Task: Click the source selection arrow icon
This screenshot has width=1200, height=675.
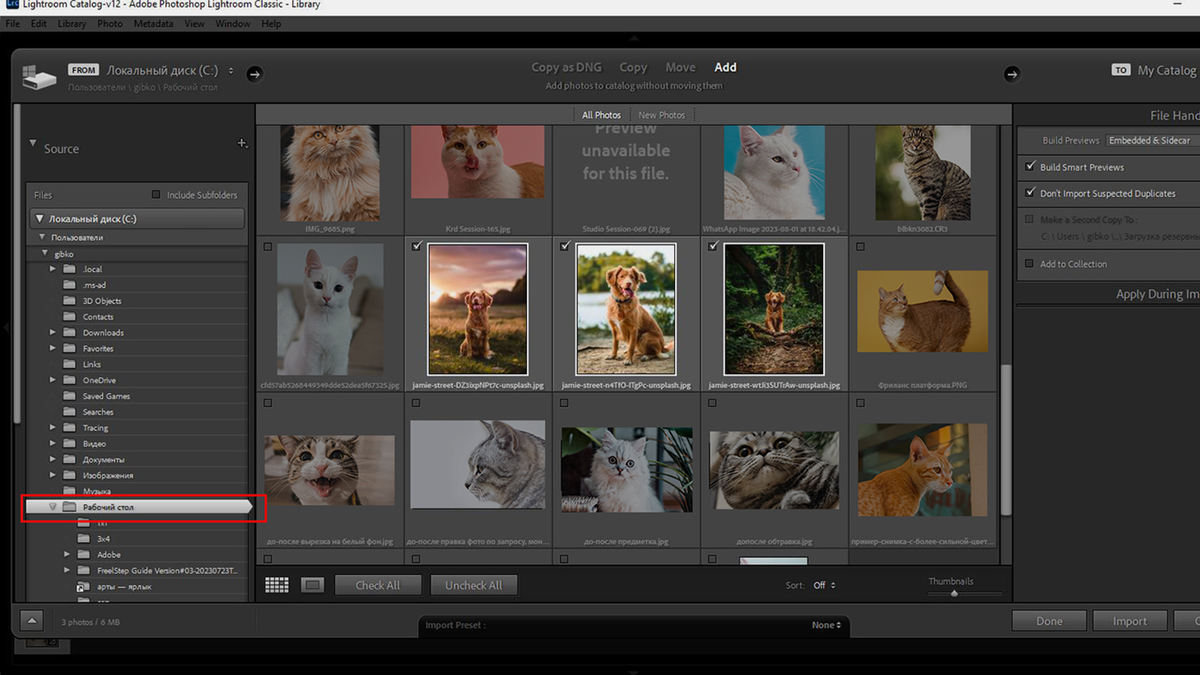Action: [254, 73]
